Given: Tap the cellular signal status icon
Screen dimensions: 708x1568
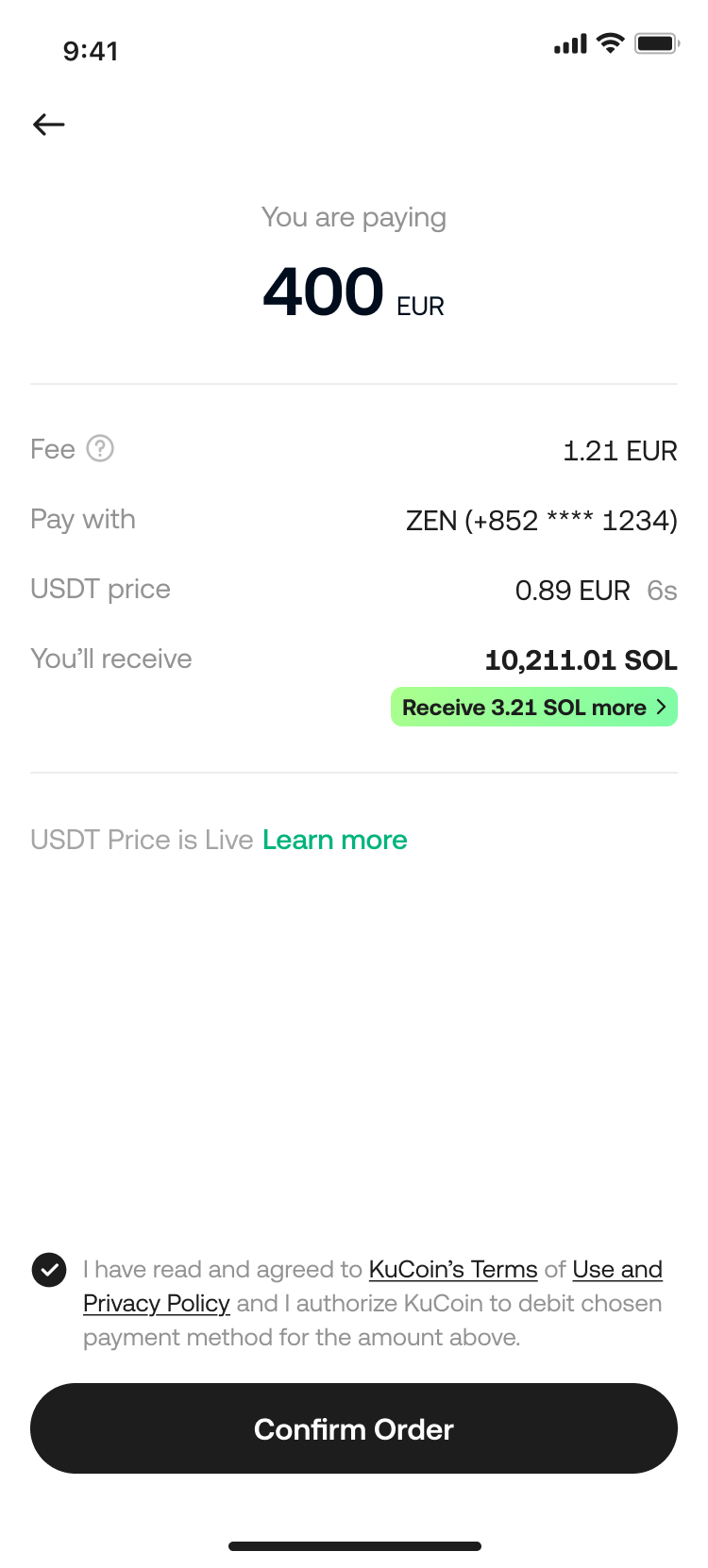Looking at the screenshot, I should (x=570, y=44).
